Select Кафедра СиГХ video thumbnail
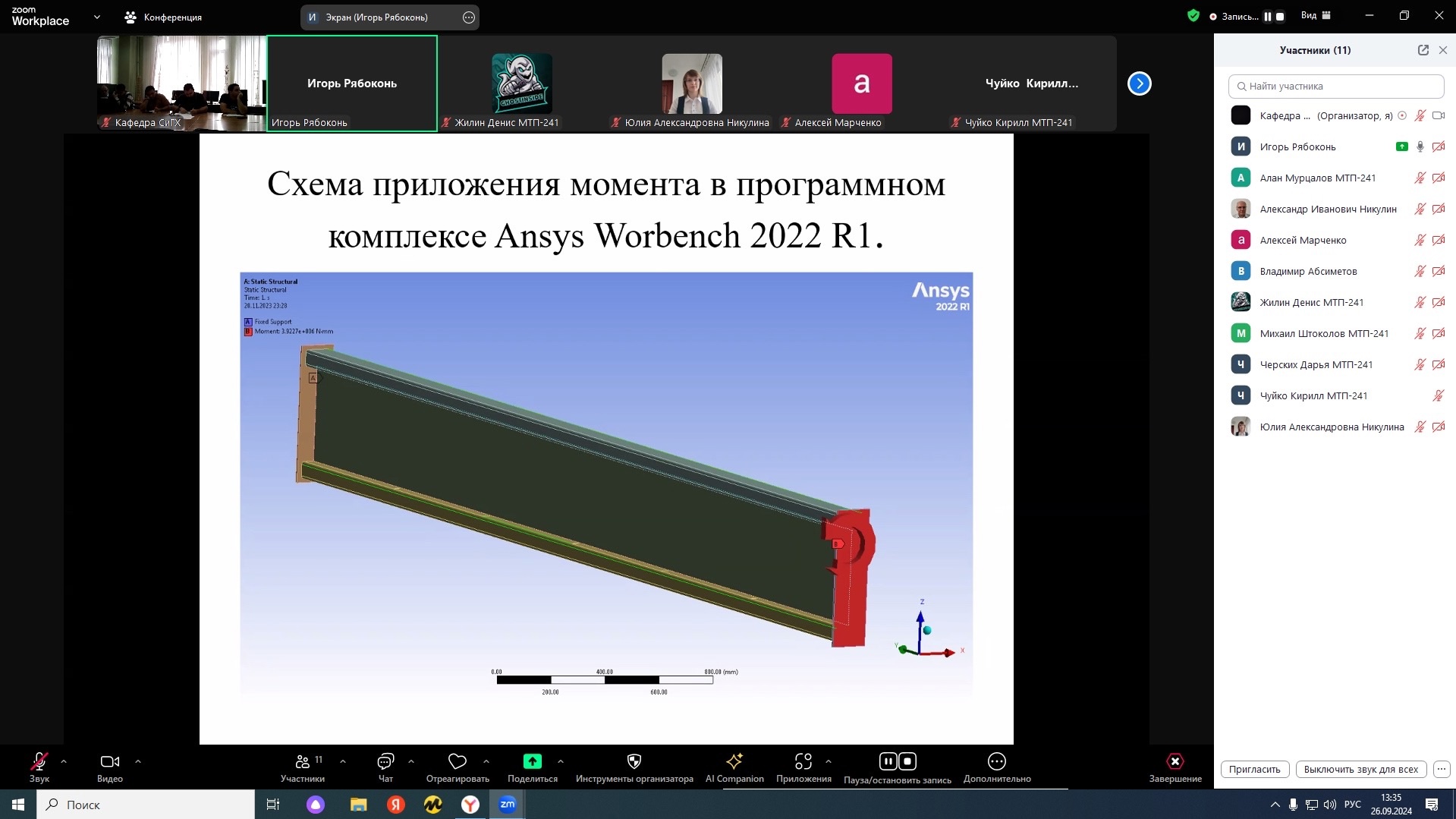This screenshot has width=1456, height=819. point(181,83)
